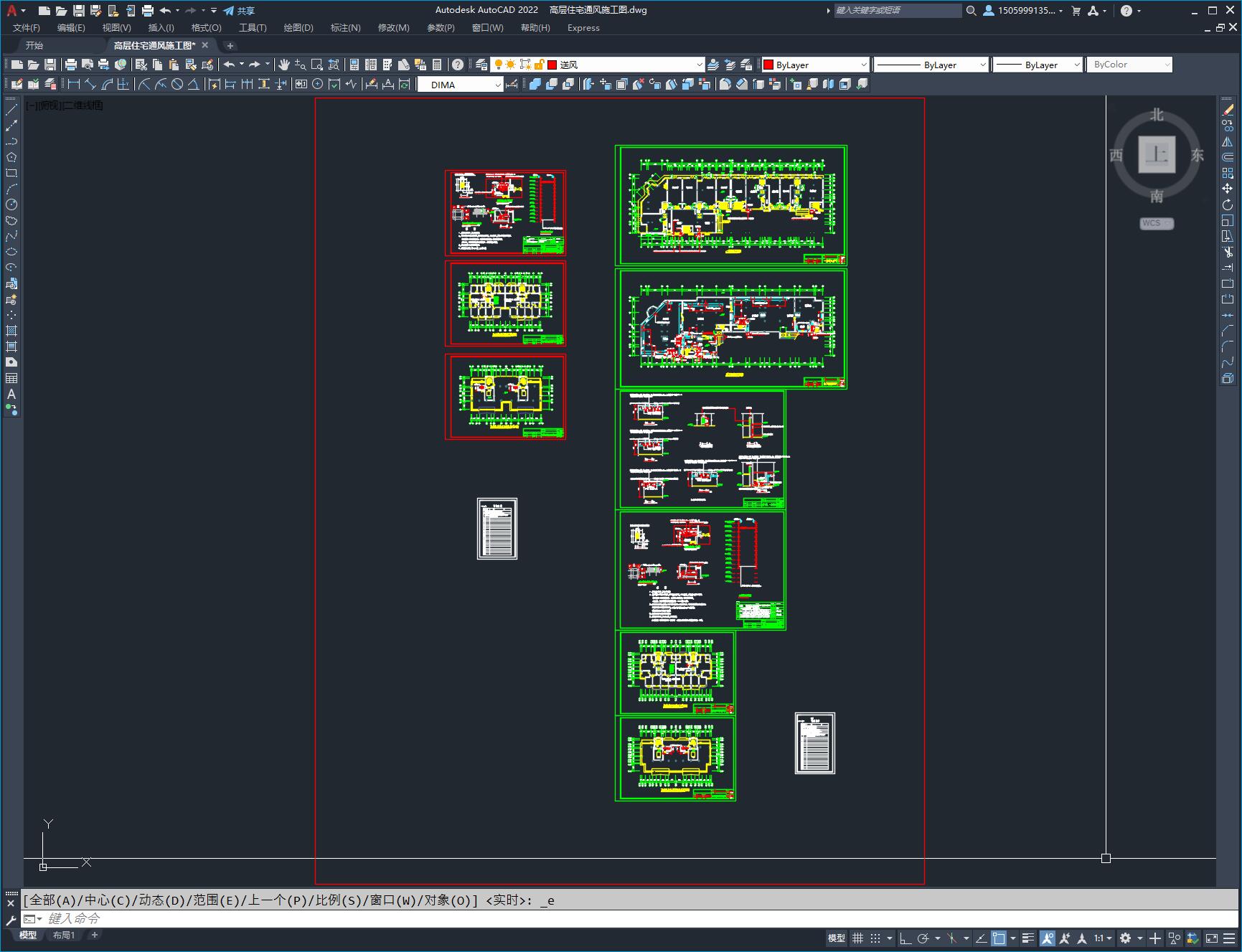Click the keyword search input field
This screenshot has width=1242, height=952.
(x=897, y=11)
